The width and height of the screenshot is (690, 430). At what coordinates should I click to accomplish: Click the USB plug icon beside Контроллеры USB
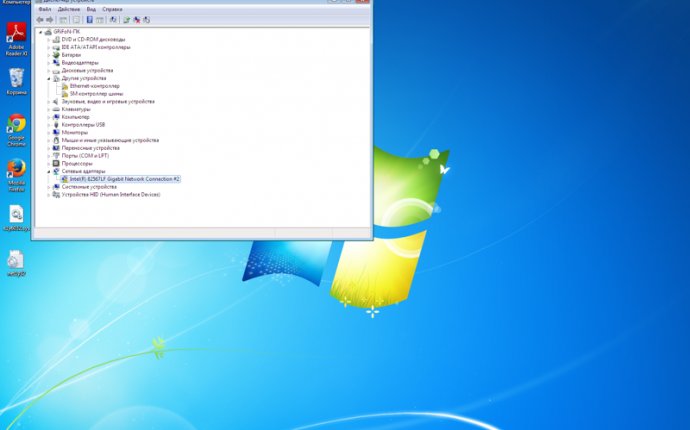[56, 125]
